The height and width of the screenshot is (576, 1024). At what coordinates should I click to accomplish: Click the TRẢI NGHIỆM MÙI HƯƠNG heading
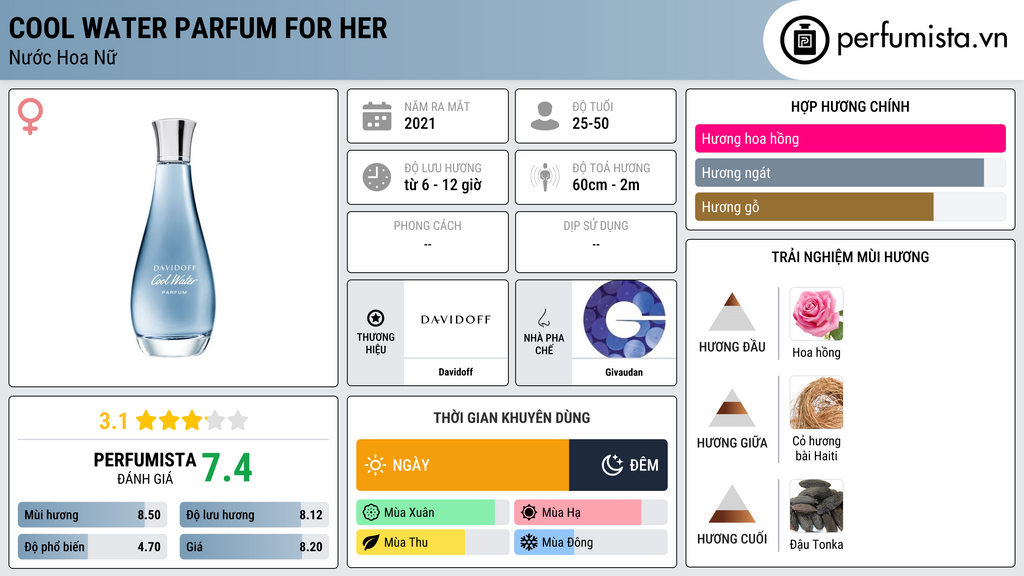[x=850, y=257]
